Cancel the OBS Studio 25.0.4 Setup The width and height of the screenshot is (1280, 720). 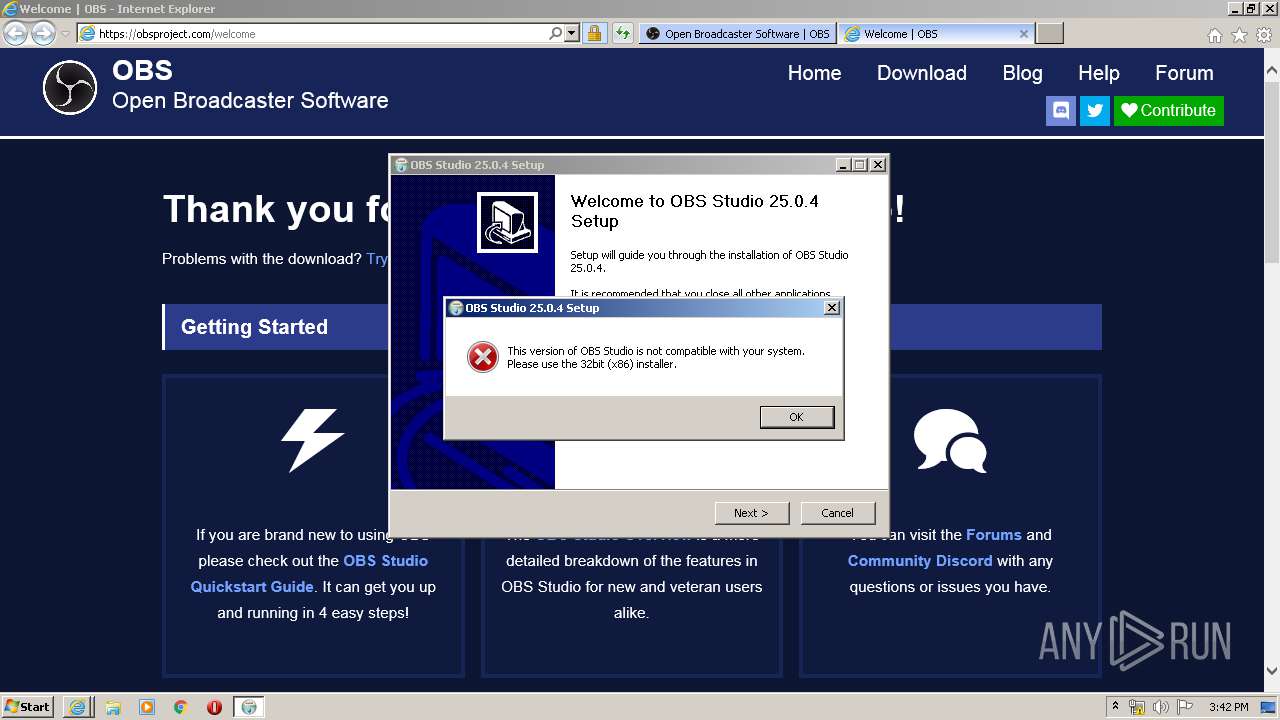[x=838, y=513]
